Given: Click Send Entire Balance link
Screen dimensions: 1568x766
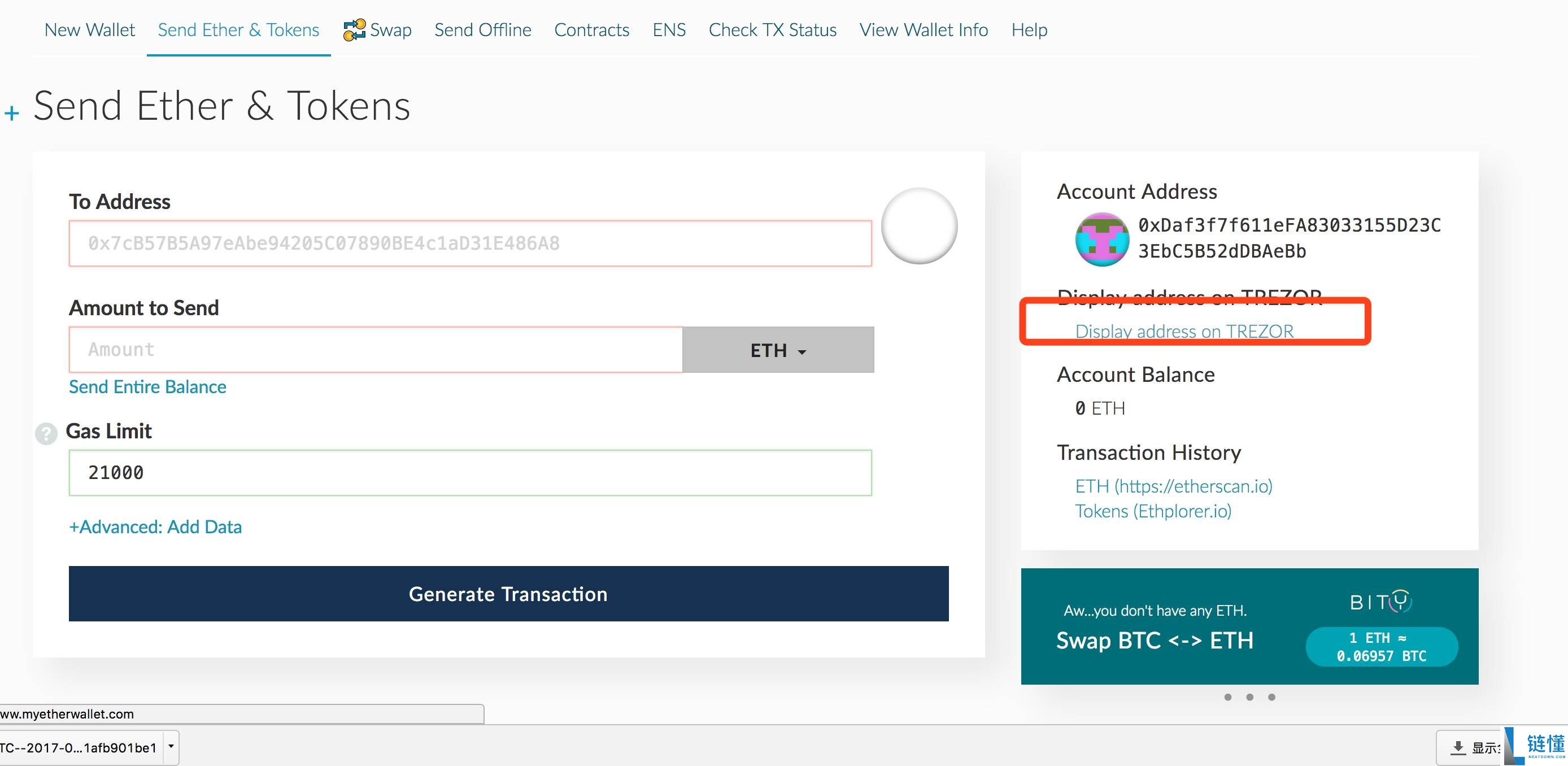Looking at the screenshot, I should tap(147, 386).
